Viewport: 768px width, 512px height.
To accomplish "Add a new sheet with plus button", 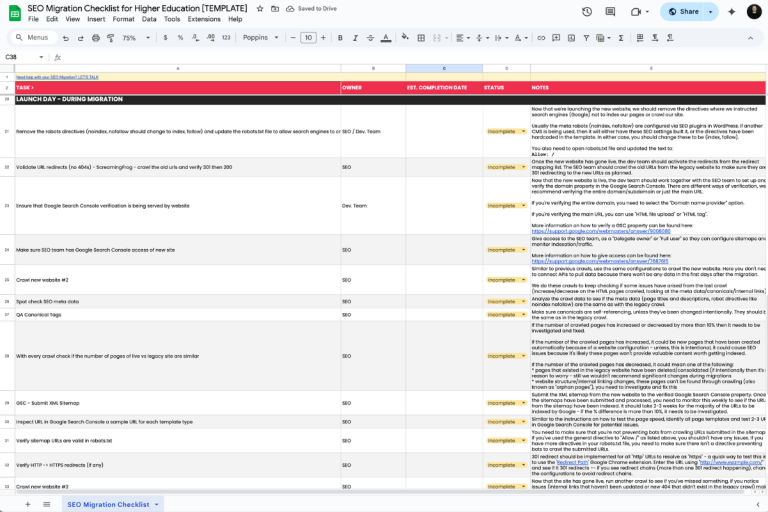I will (28, 504).
